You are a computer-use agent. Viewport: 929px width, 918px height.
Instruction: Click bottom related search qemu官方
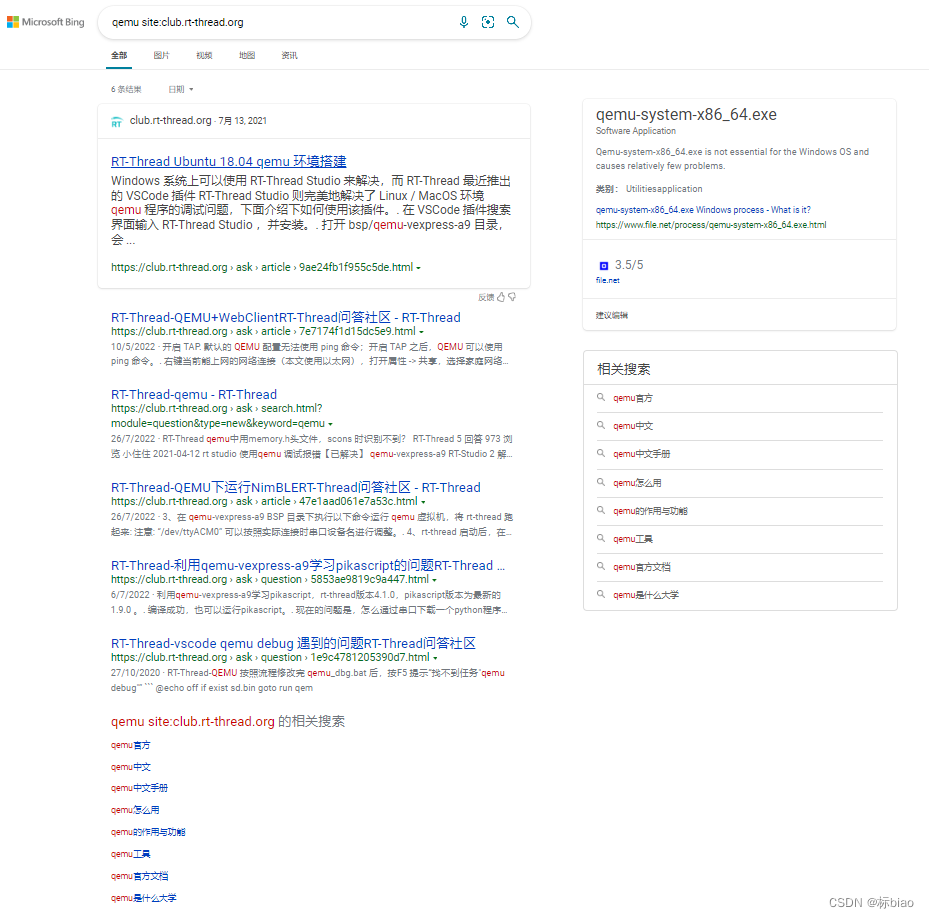[x=130, y=745]
